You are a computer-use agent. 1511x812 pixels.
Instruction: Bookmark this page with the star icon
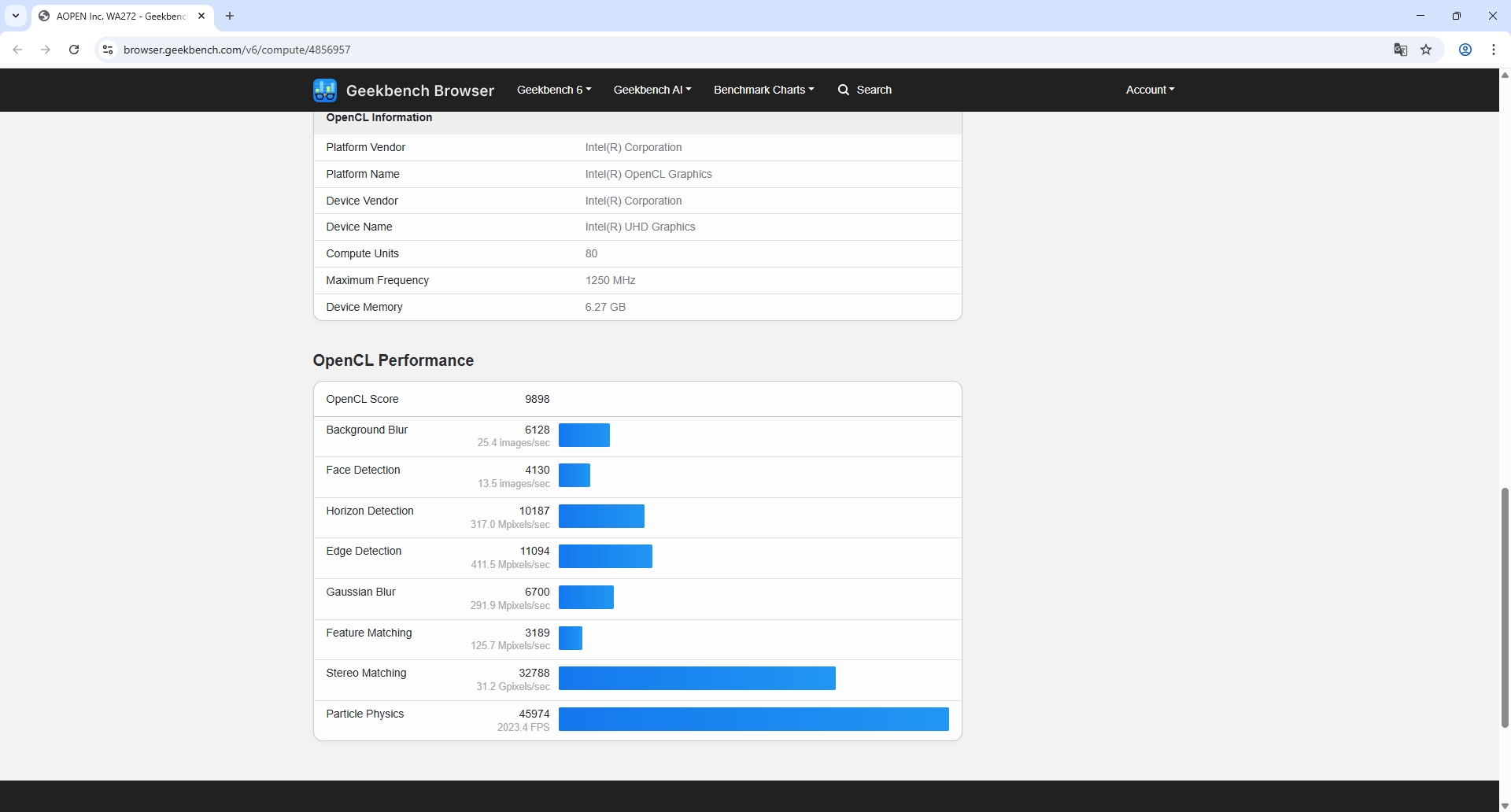pyautogui.click(x=1426, y=50)
